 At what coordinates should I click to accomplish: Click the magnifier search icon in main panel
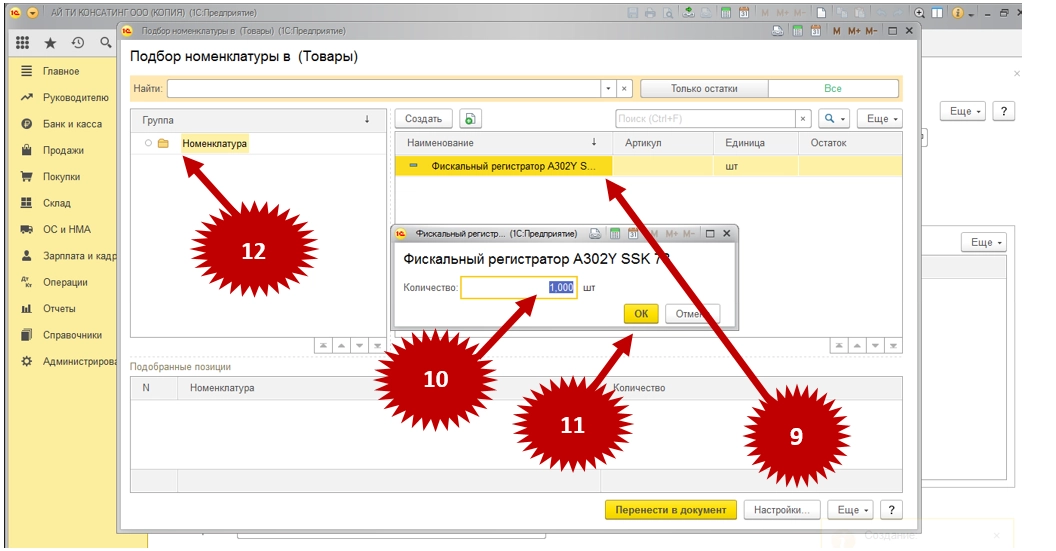point(106,43)
